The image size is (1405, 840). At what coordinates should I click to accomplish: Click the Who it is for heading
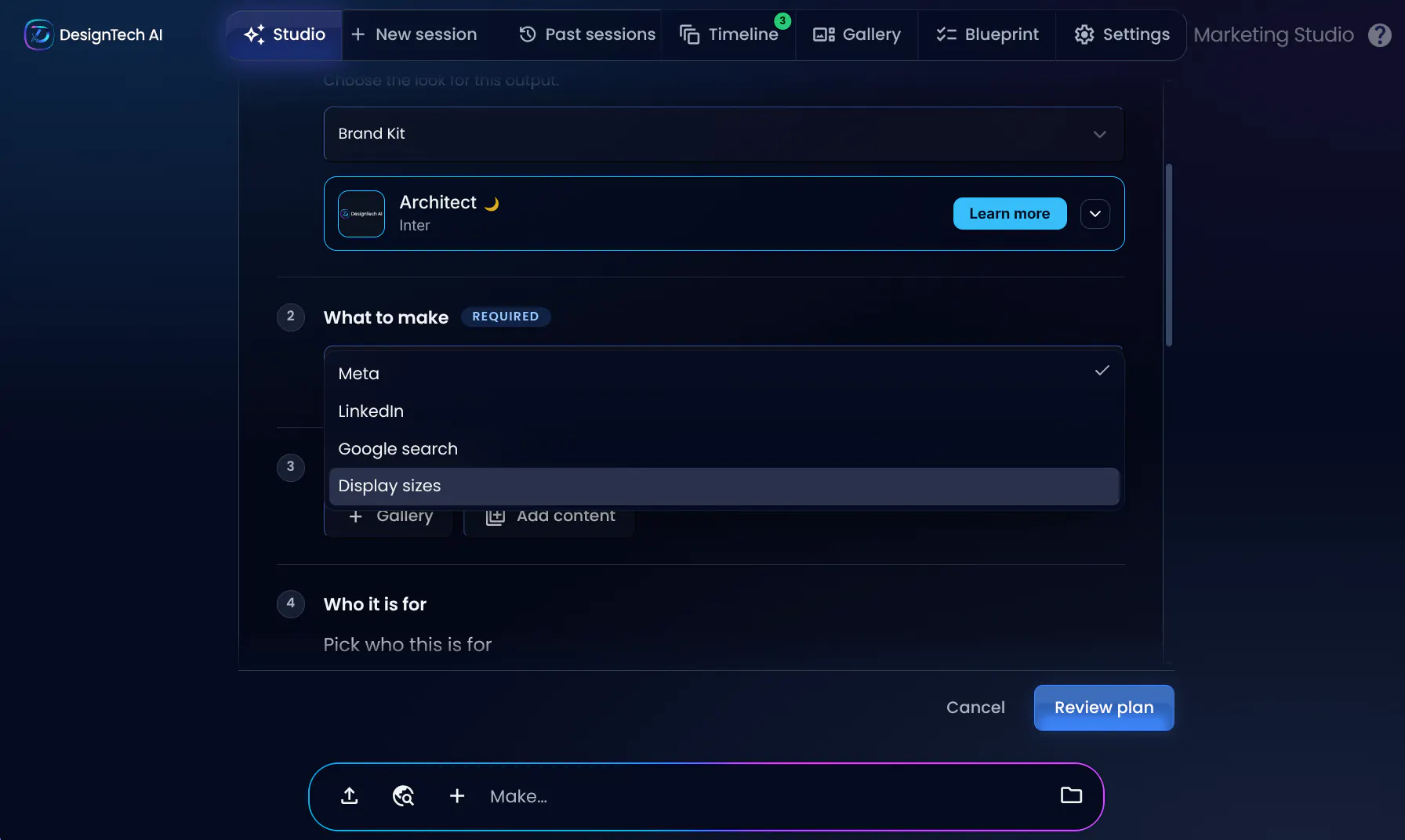pyautogui.click(x=375, y=604)
